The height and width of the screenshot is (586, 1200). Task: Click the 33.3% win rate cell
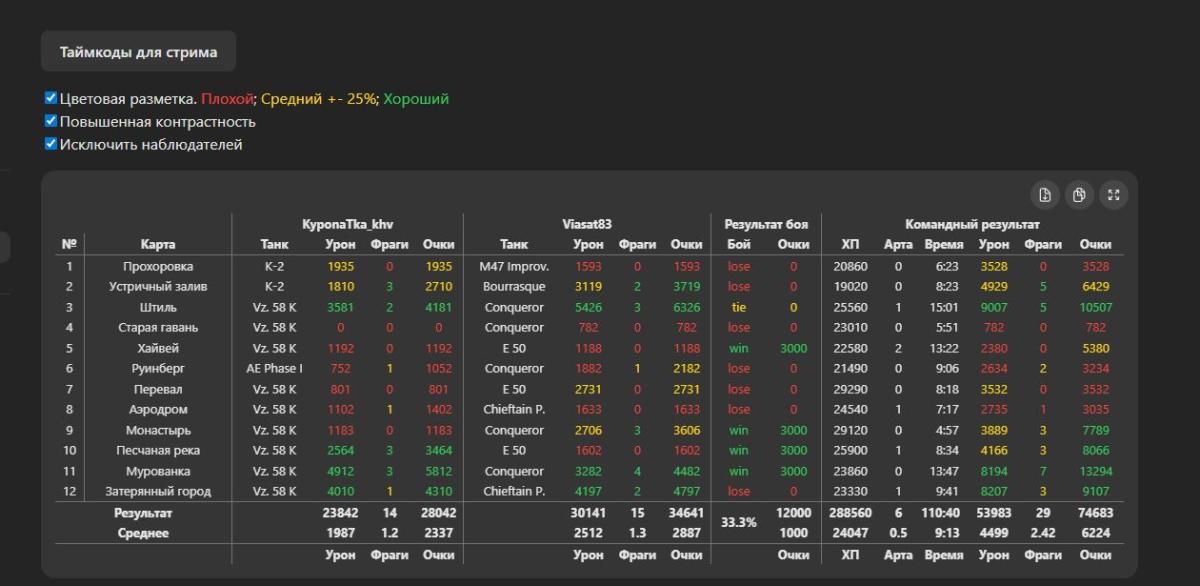point(738,522)
